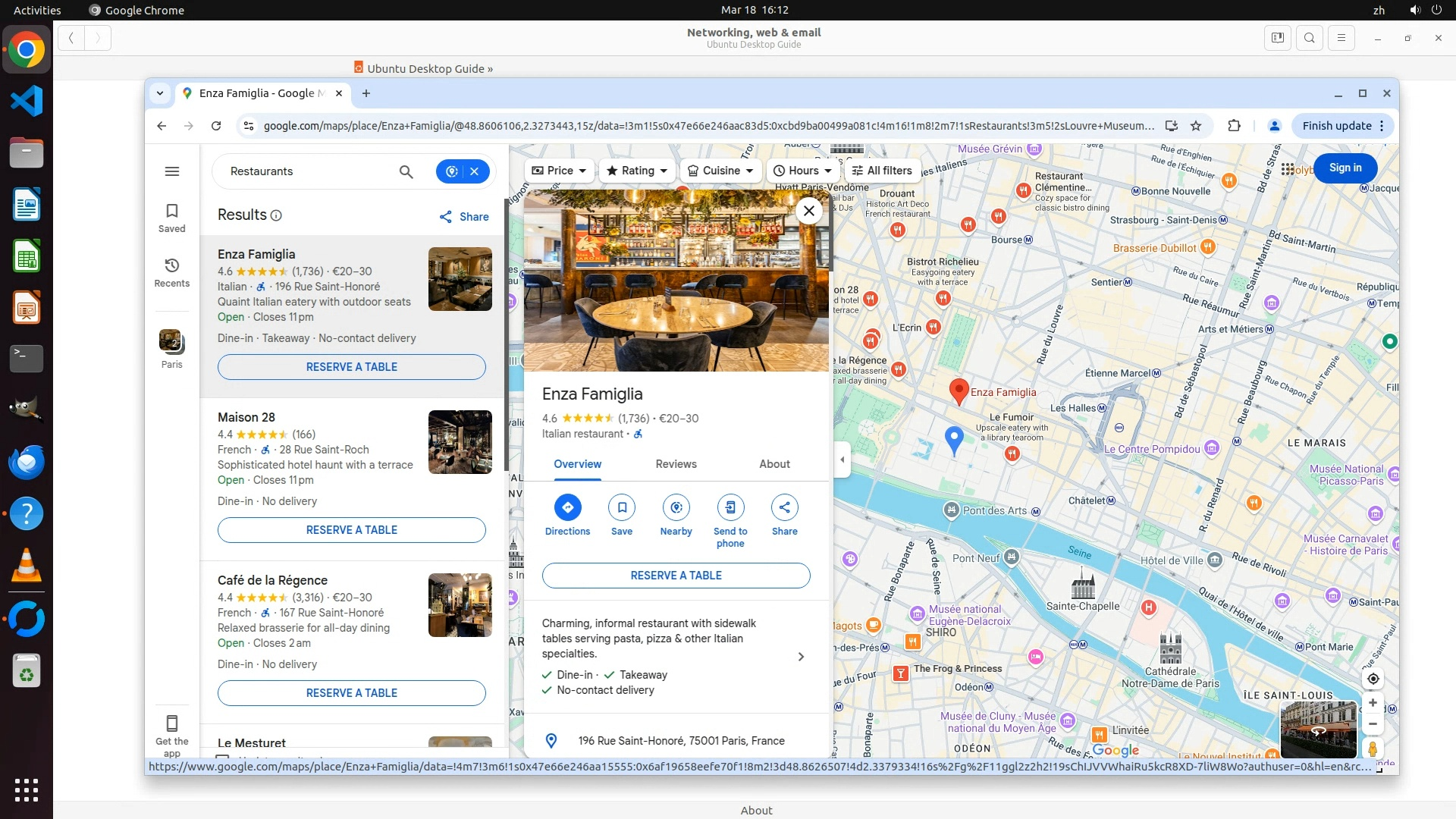
Task: Zoom in the map with the plus button
Action: pos(1373,703)
